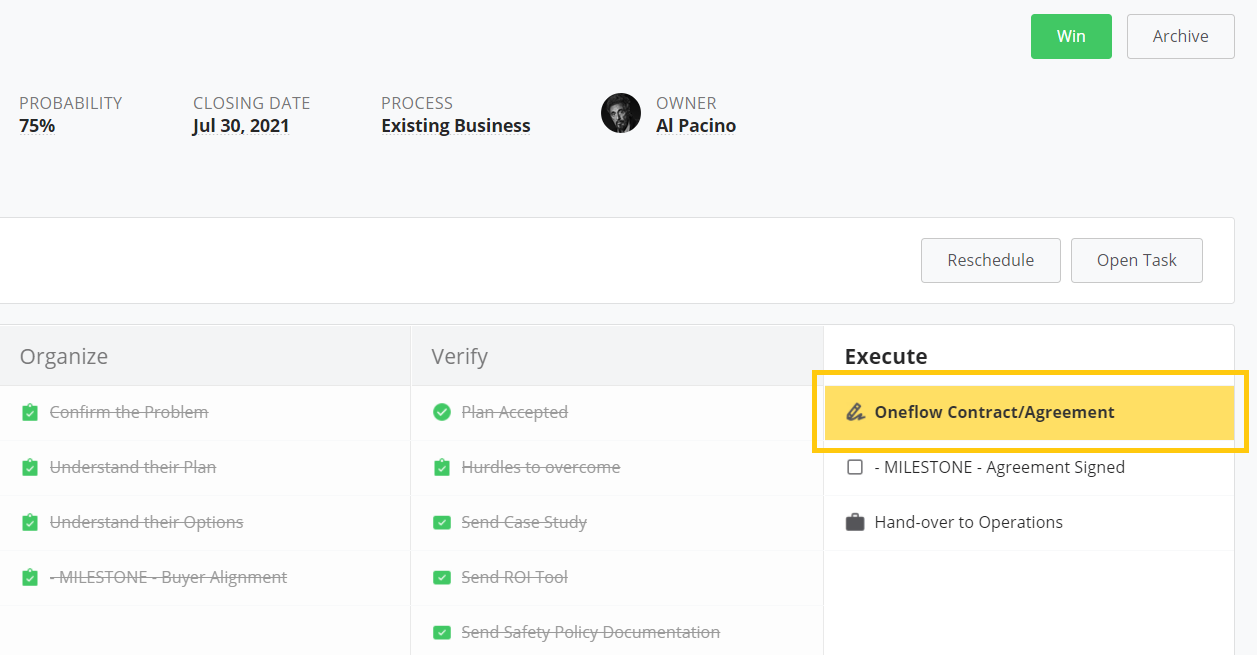Click the green icon next to Understand their Plan

(x=29, y=466)
